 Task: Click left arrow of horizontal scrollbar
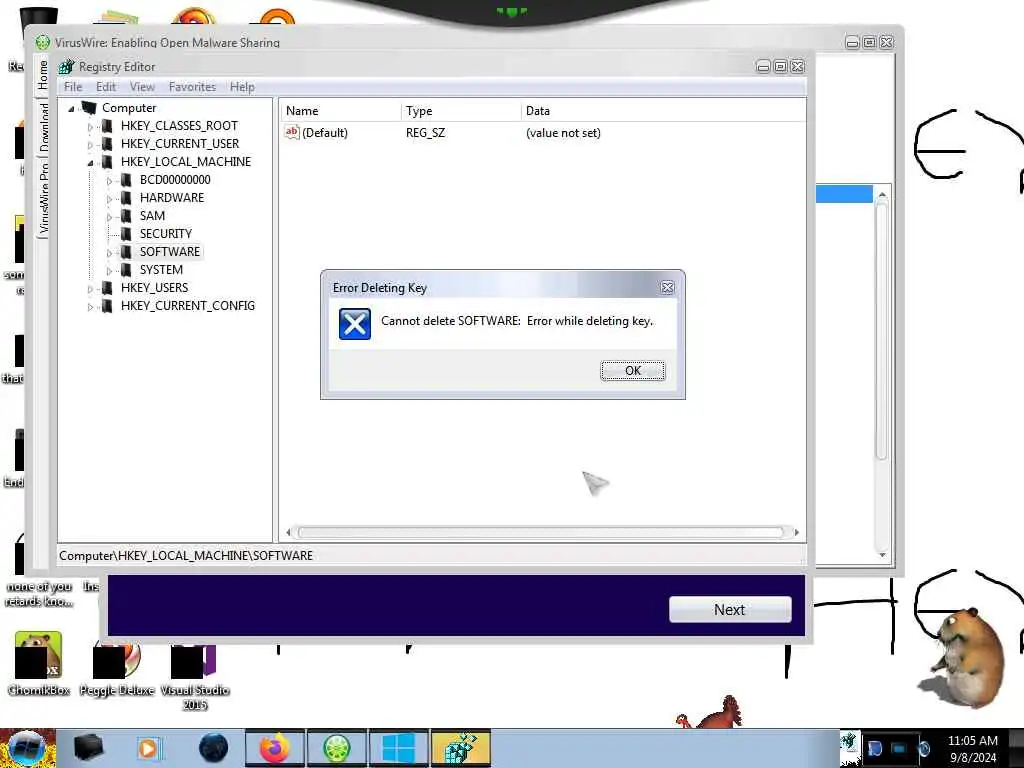point(288,532)
